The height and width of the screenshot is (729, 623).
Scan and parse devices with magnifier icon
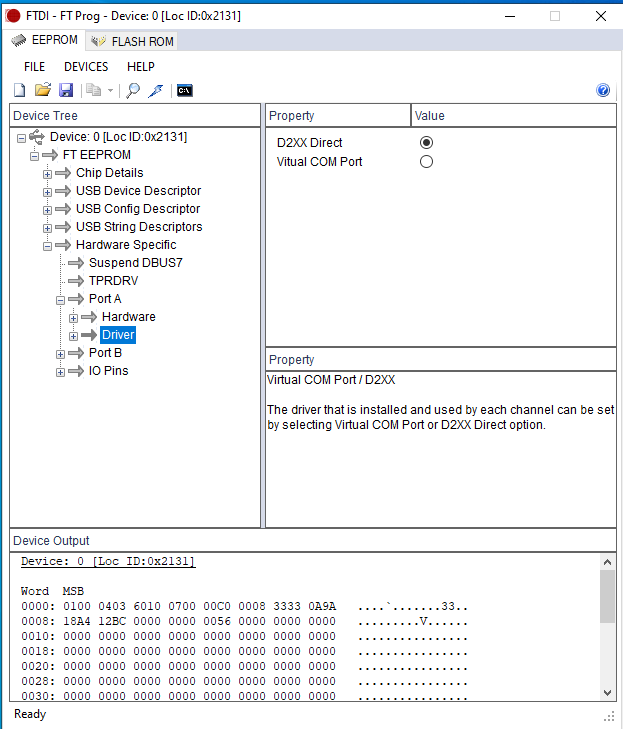(x=133, y=90)
